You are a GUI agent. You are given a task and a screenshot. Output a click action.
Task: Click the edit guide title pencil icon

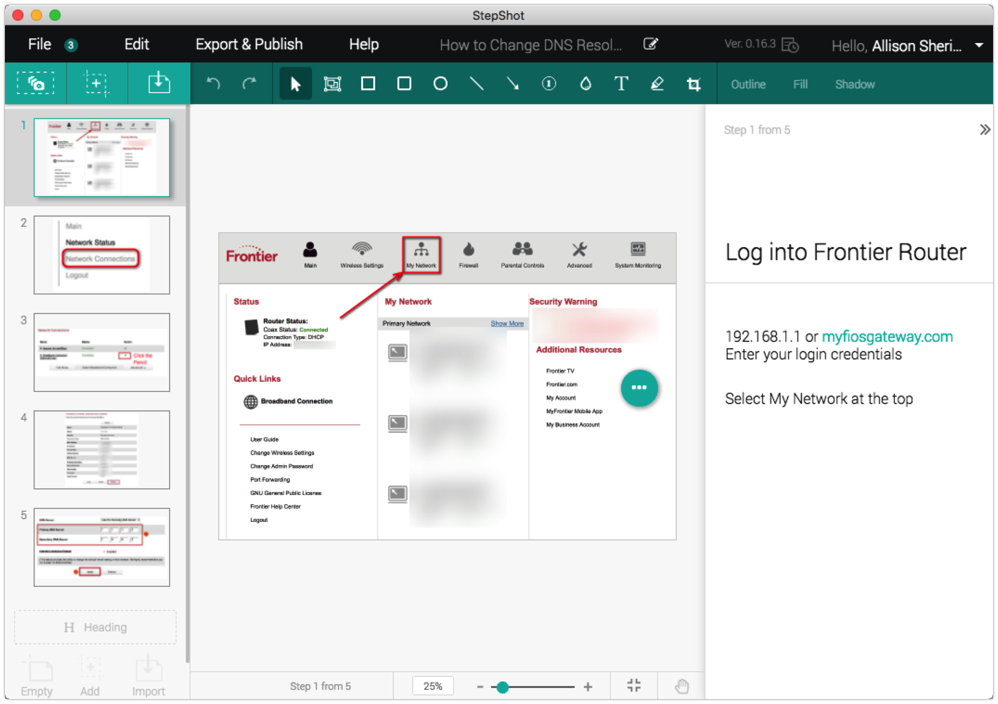(650, 44)
